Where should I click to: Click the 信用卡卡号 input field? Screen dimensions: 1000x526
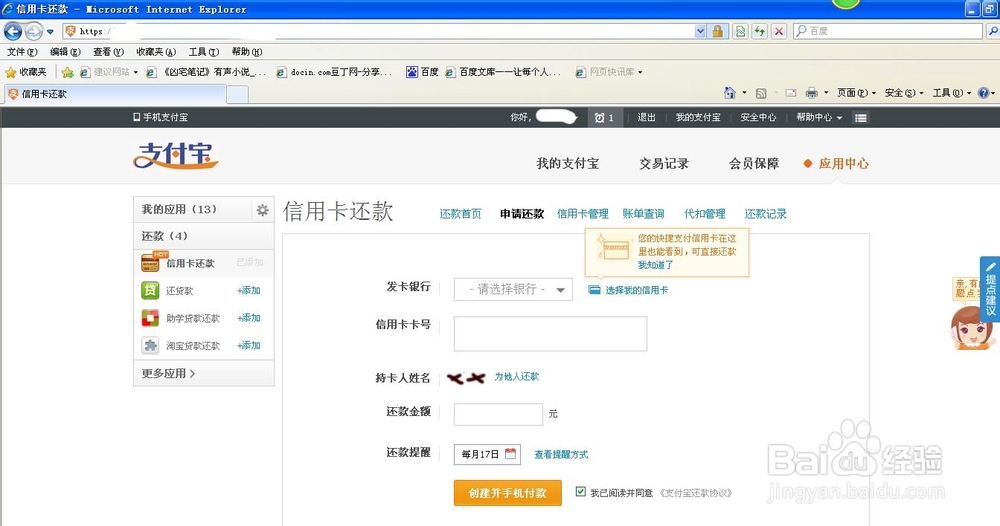coord(550,333)
